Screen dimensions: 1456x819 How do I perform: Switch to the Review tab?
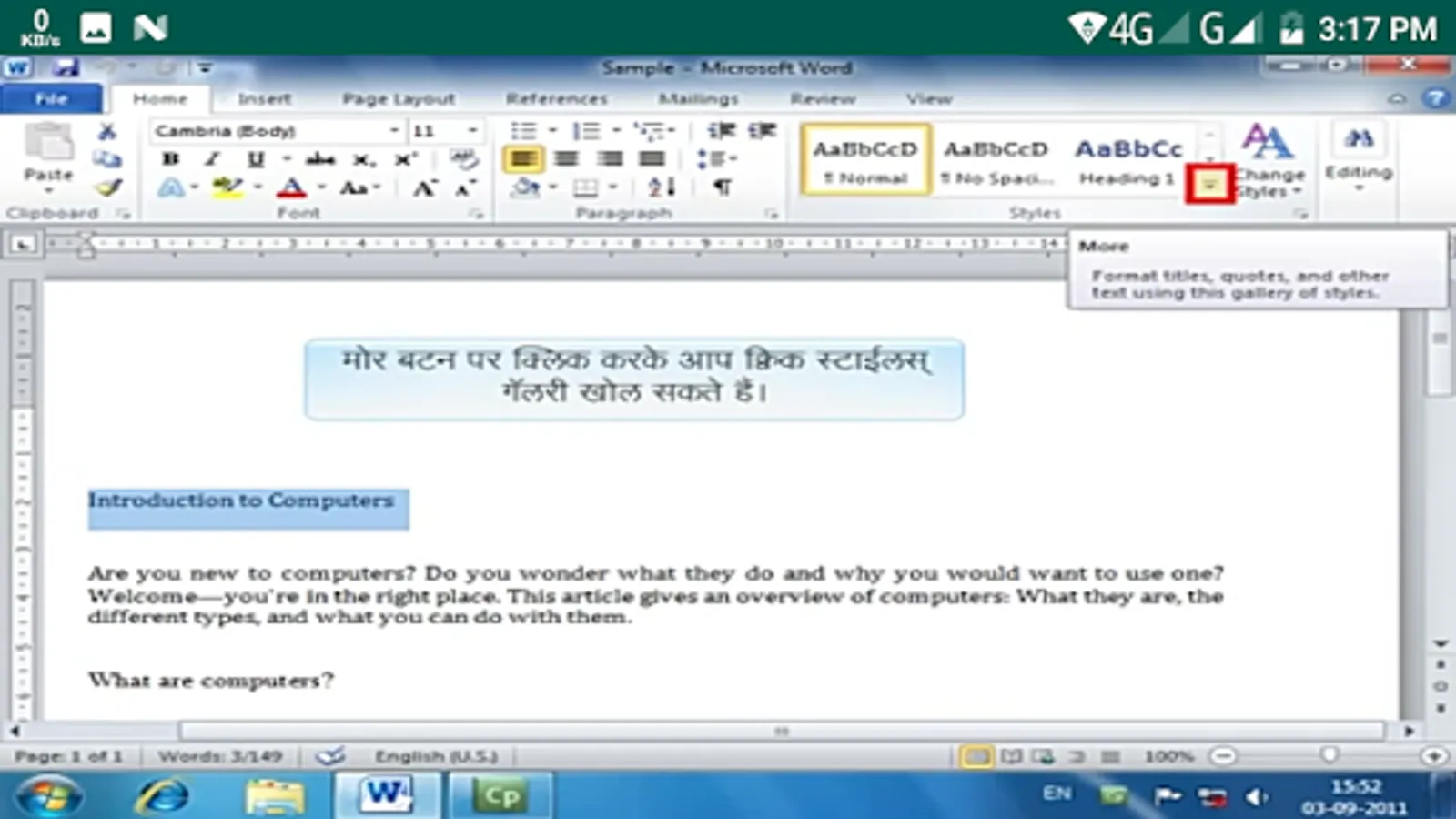(823, 98)
